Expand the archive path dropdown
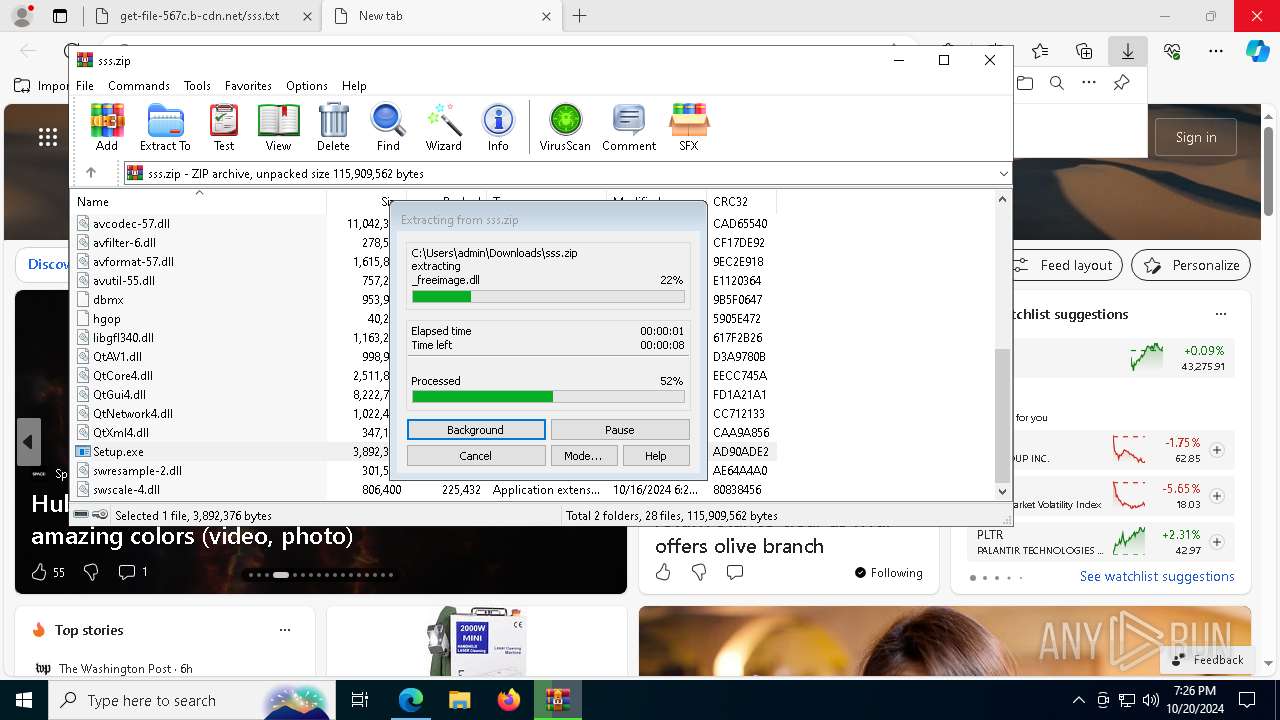 point(1003,173)
